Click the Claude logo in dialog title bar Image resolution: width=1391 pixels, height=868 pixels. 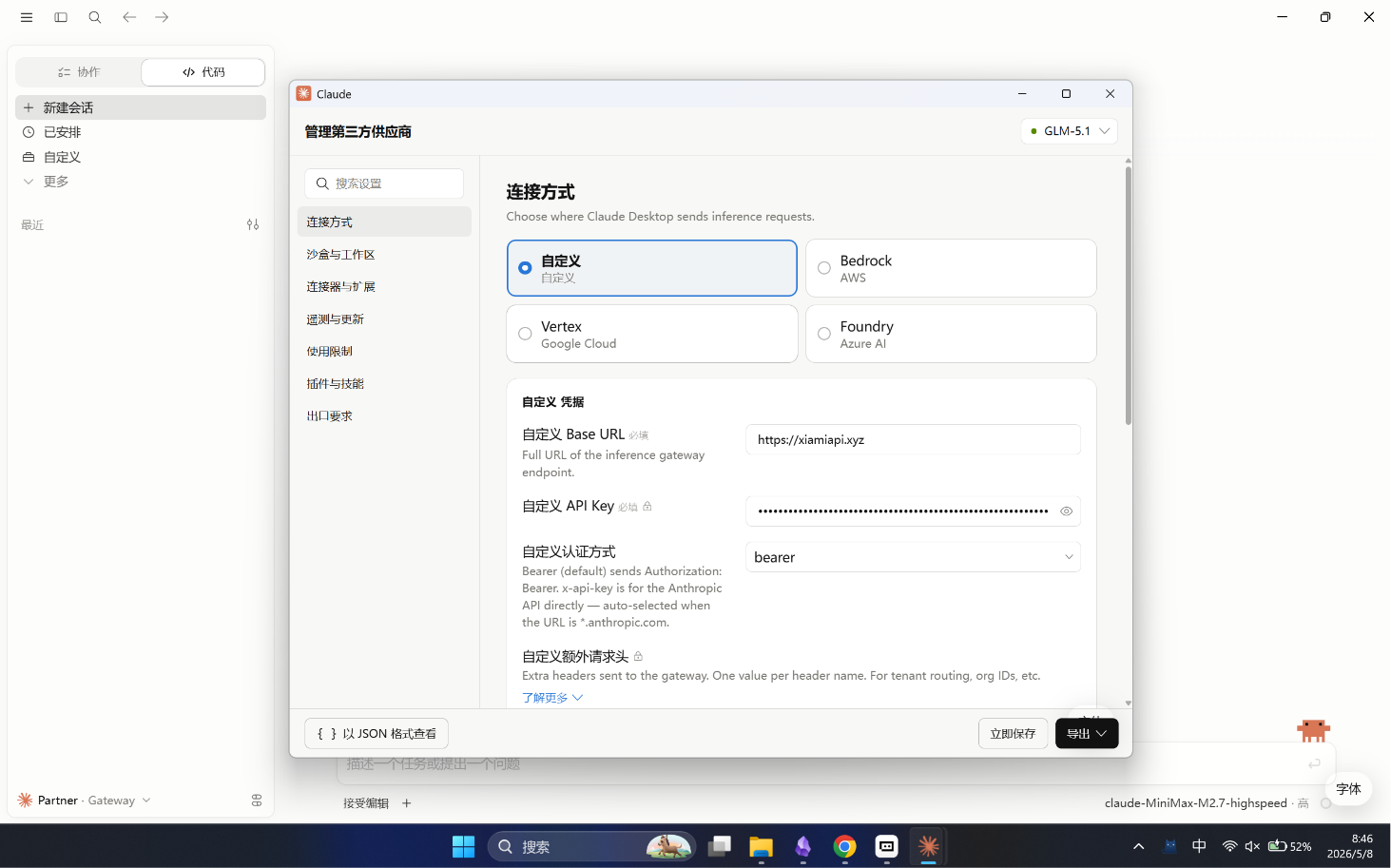304,94
